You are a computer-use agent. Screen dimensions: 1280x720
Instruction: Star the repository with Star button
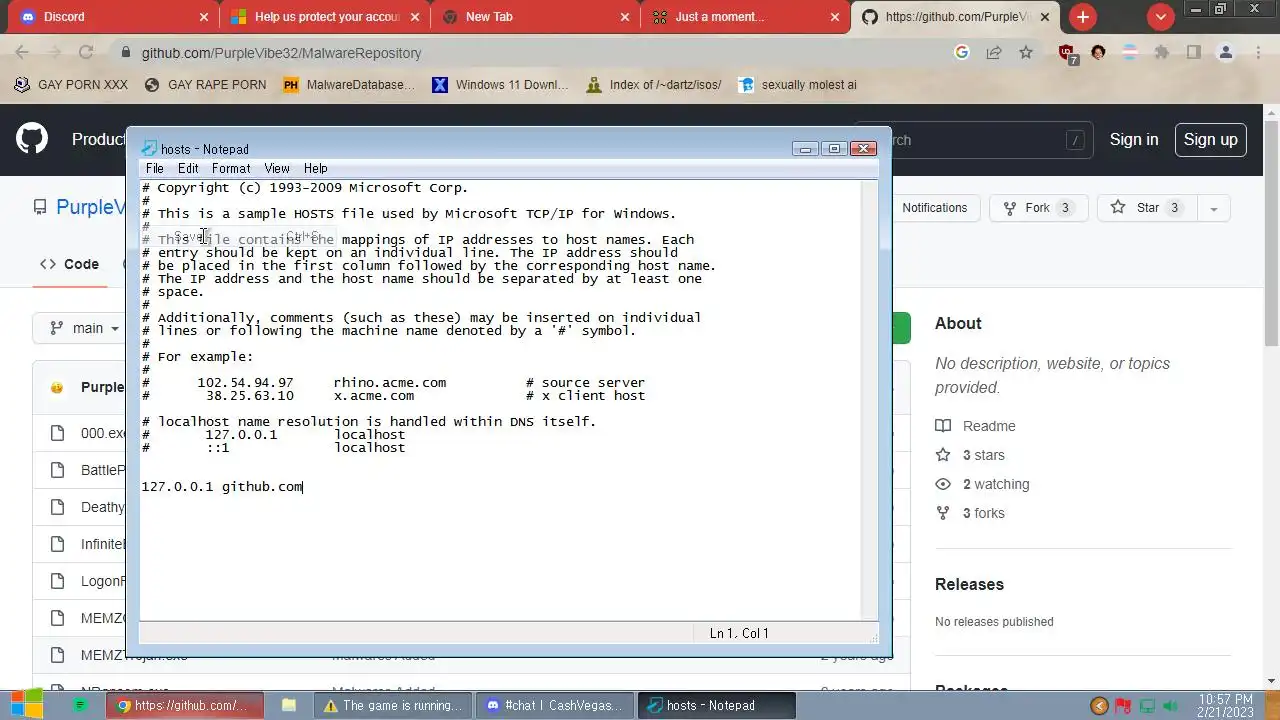tap(1148, 208)
